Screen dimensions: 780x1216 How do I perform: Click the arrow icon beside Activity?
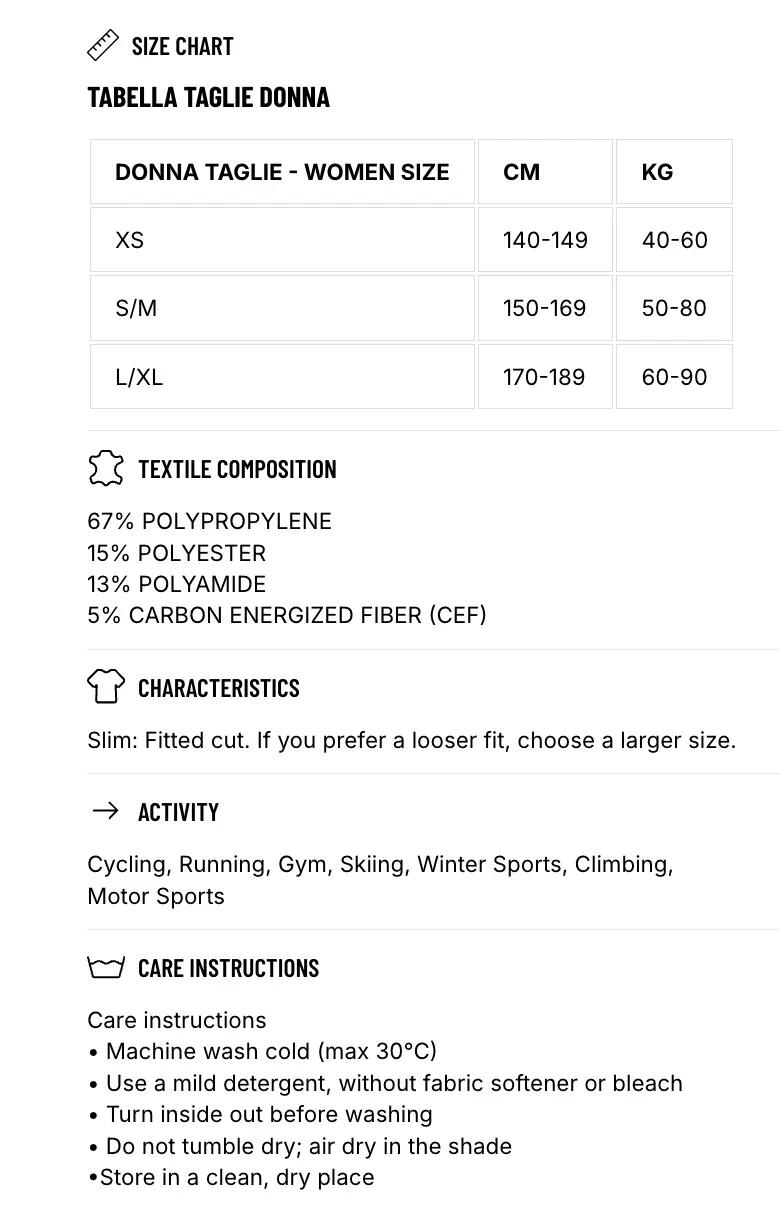(x=105, y=811)
